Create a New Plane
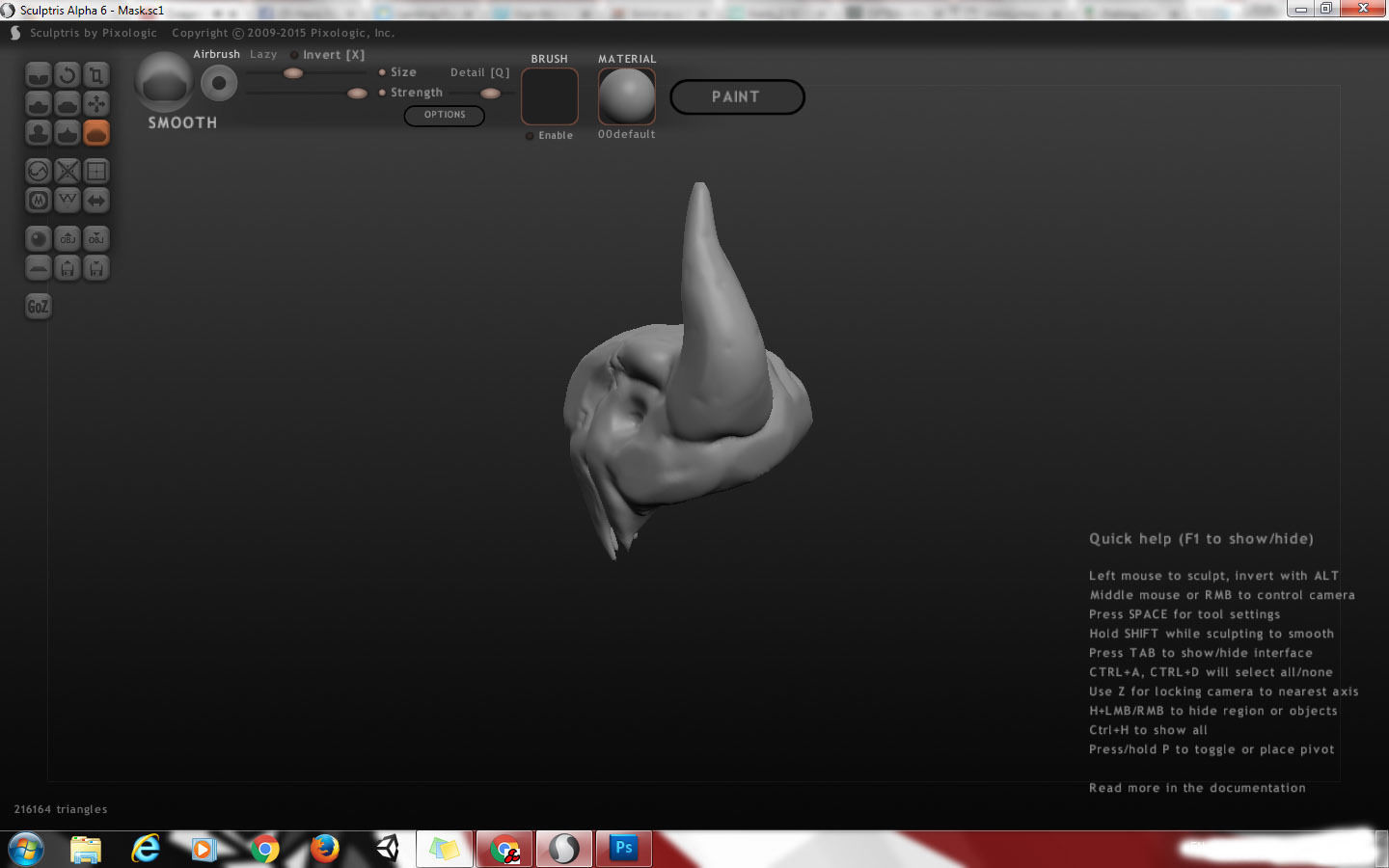 pyautogui.click(x=39, y=267)
